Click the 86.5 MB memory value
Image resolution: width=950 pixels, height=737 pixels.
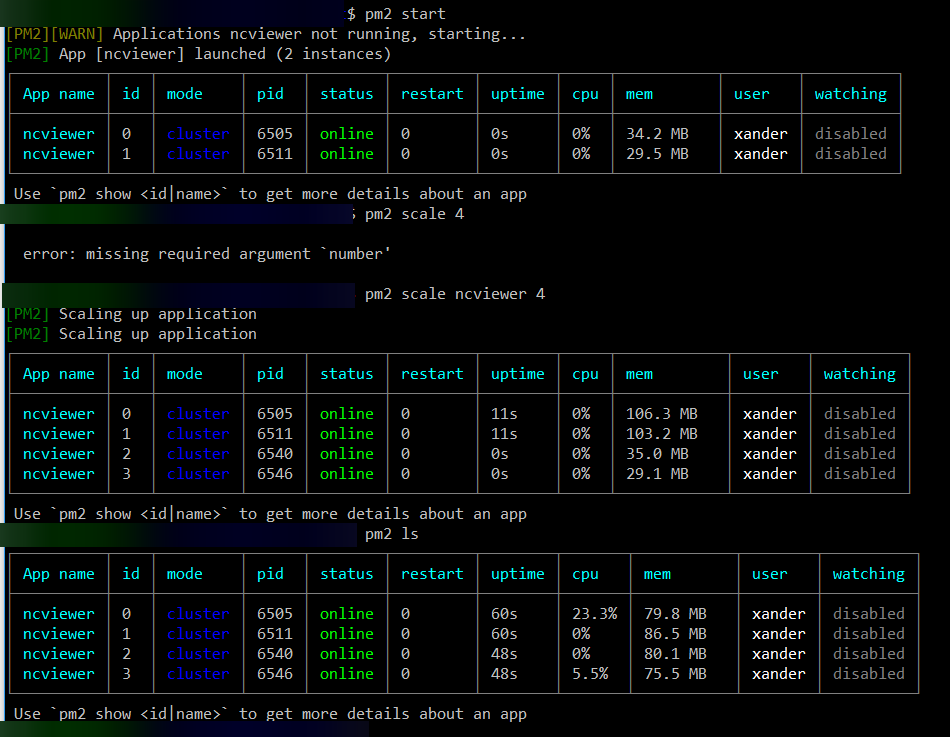pos(676,634)
